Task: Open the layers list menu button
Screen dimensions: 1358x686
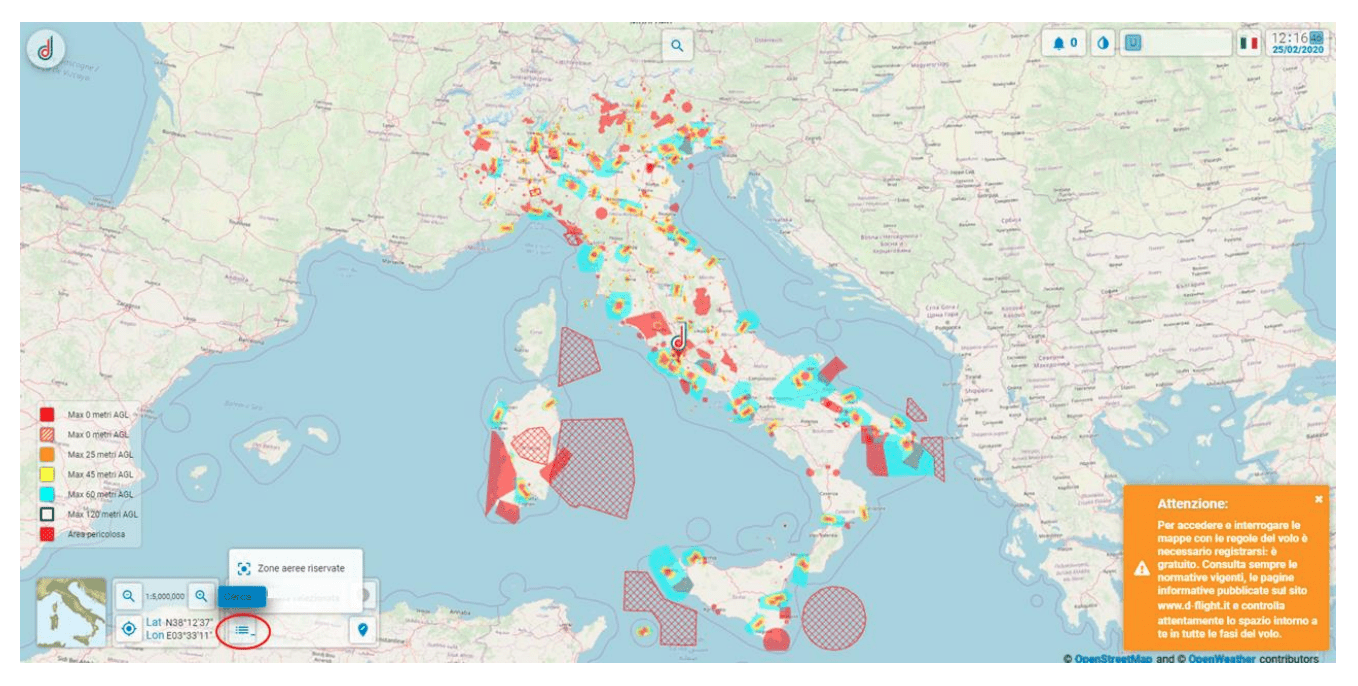Action: [244, 630]
